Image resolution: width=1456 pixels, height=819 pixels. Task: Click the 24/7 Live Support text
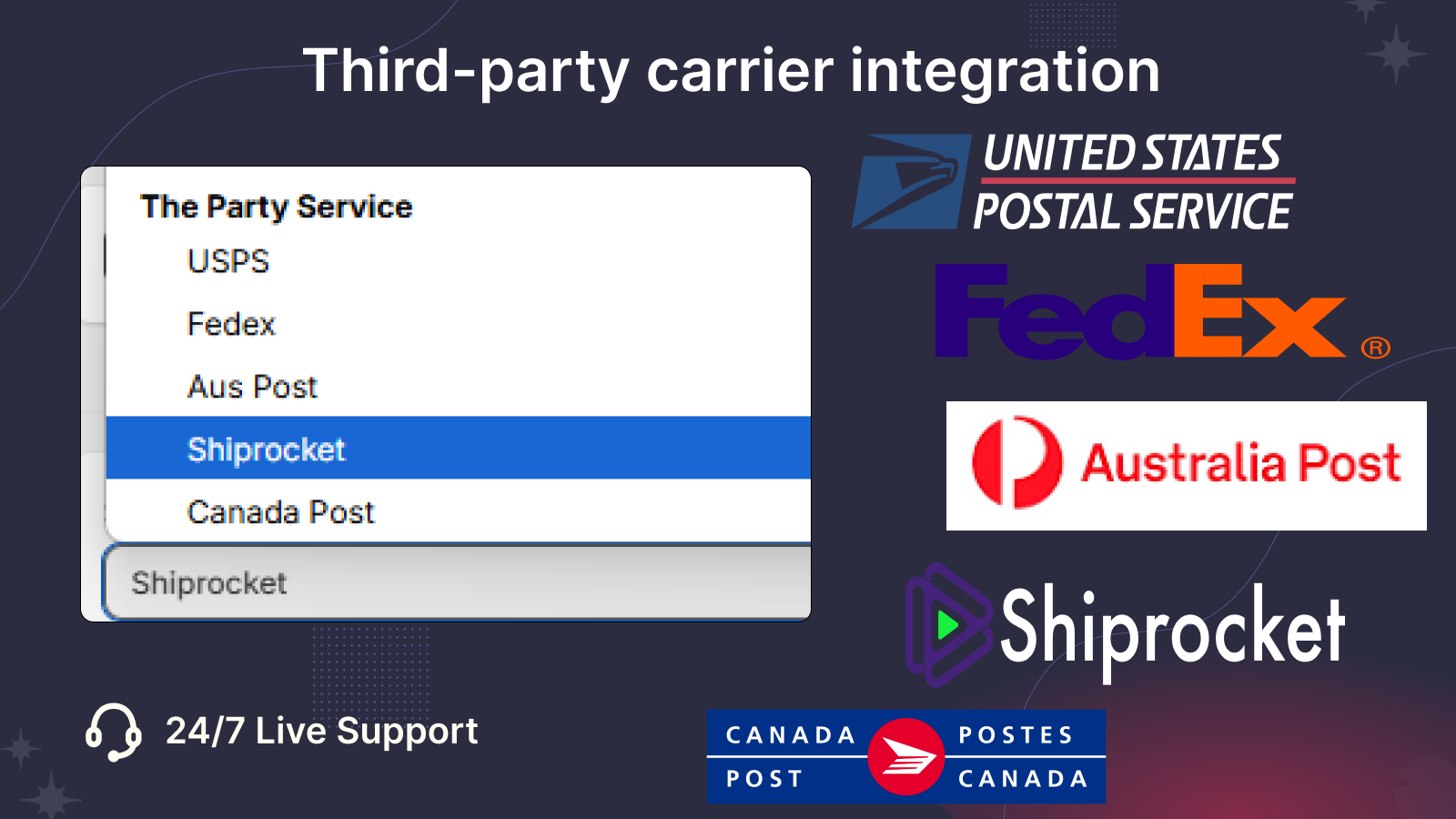(x=321, y=732)
